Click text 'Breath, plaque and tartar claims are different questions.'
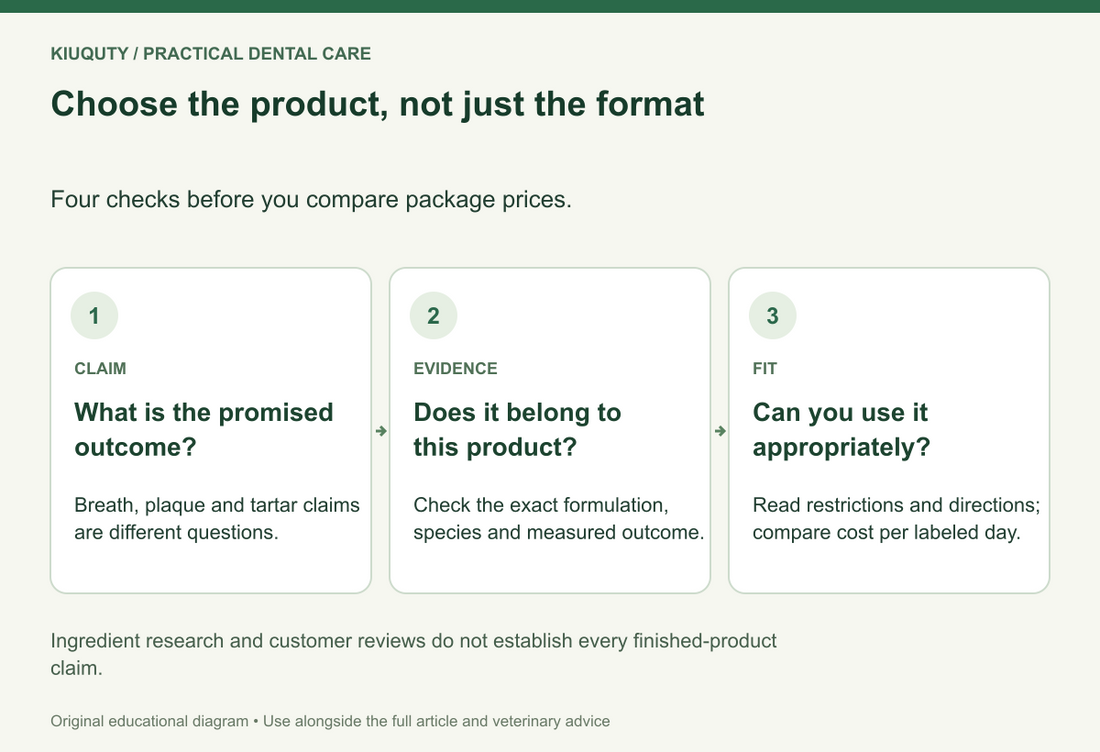This screenshot has height=752, width=1100. [217, 518]
